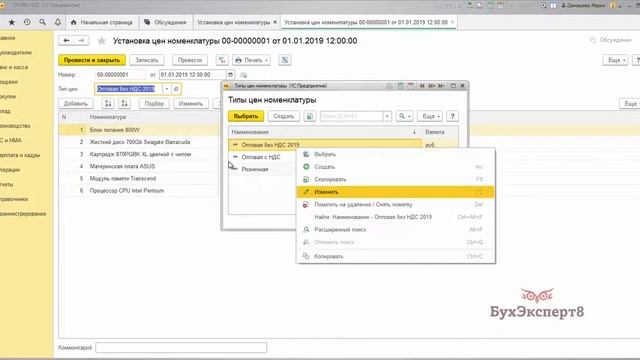
Task: Click the copy icon next to Создать in dialog
Action: coord(309,116)
